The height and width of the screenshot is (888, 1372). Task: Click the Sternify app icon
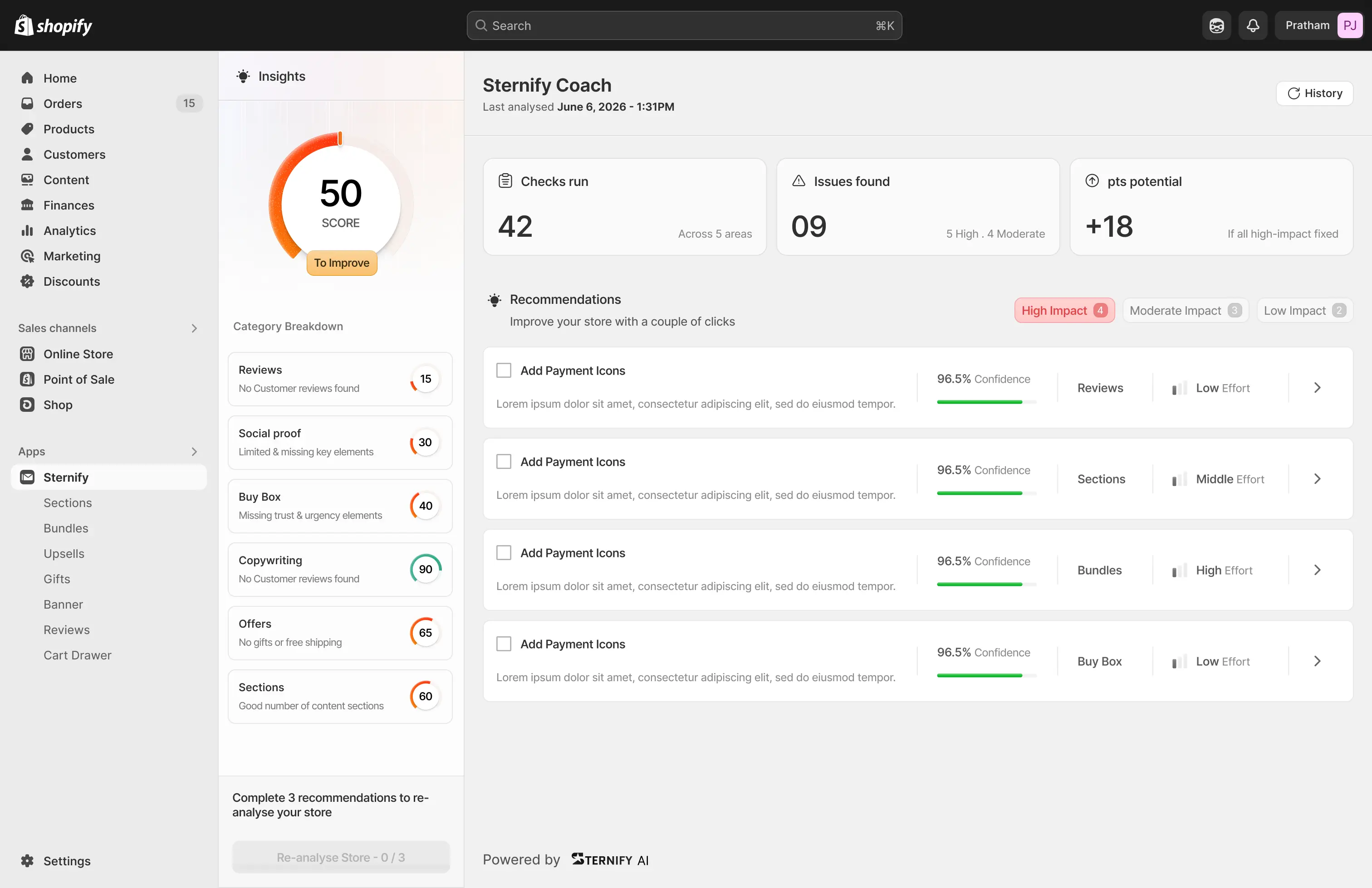(x=27, y=477)
